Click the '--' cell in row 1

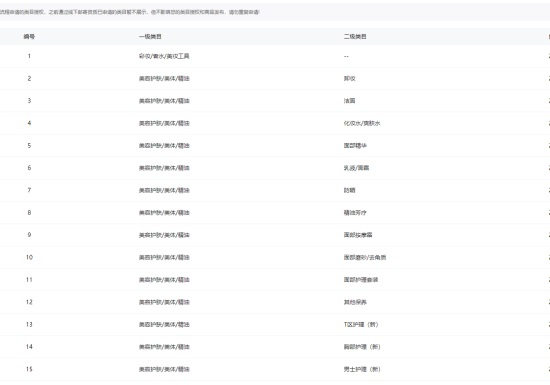coord(346,56)
